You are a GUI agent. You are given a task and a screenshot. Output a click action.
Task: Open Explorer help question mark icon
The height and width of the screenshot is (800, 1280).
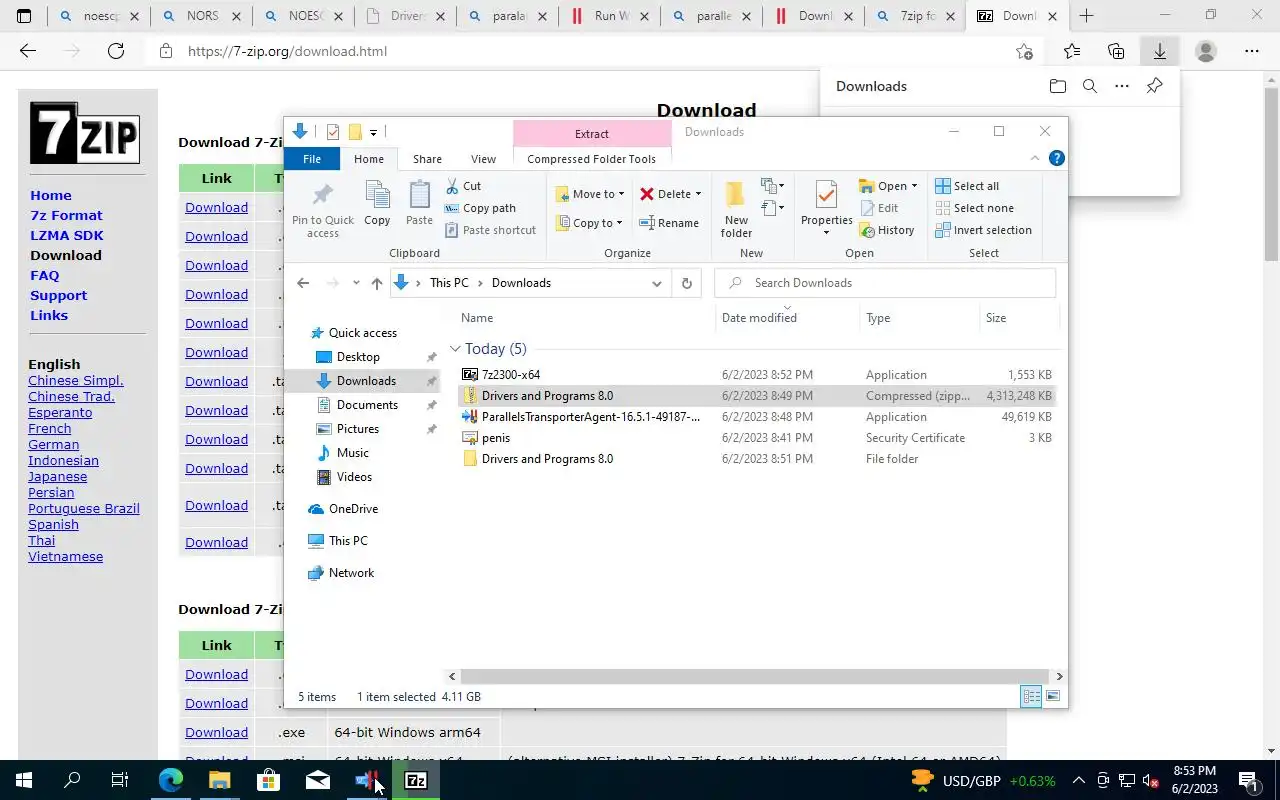click(x=1056, y=158)
